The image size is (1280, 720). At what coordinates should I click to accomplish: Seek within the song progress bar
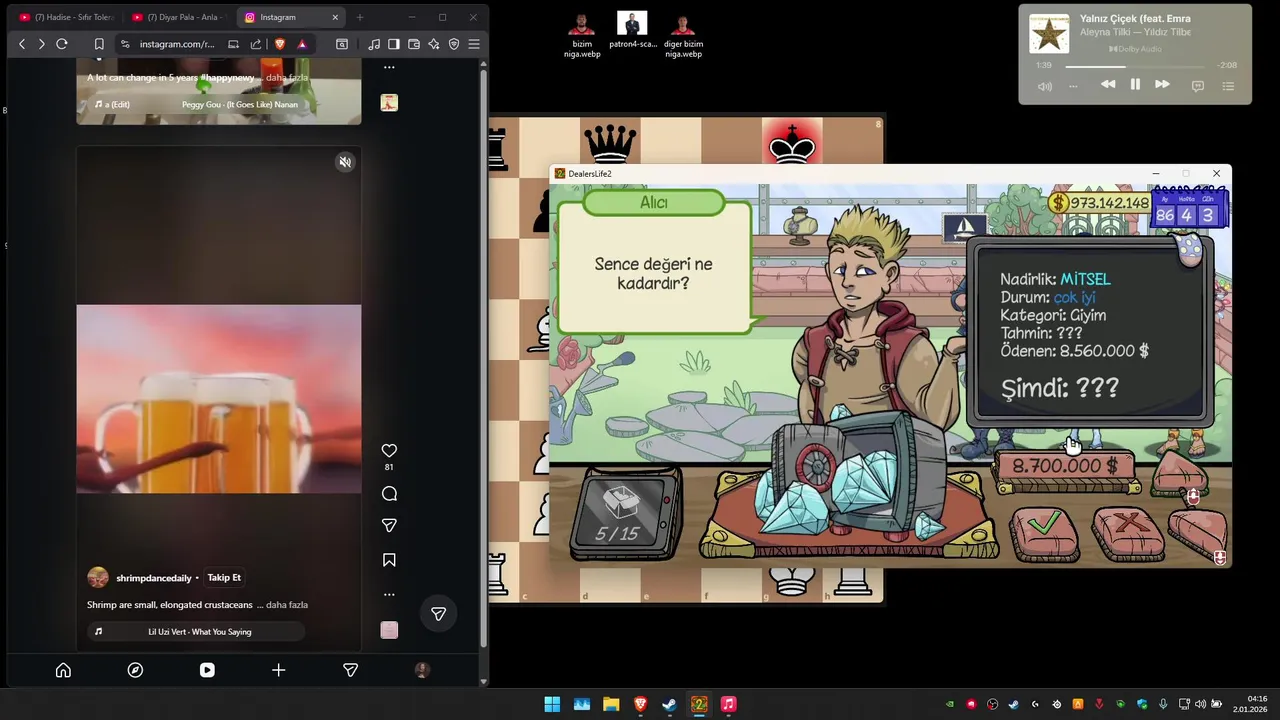(x=1135, y=66)
